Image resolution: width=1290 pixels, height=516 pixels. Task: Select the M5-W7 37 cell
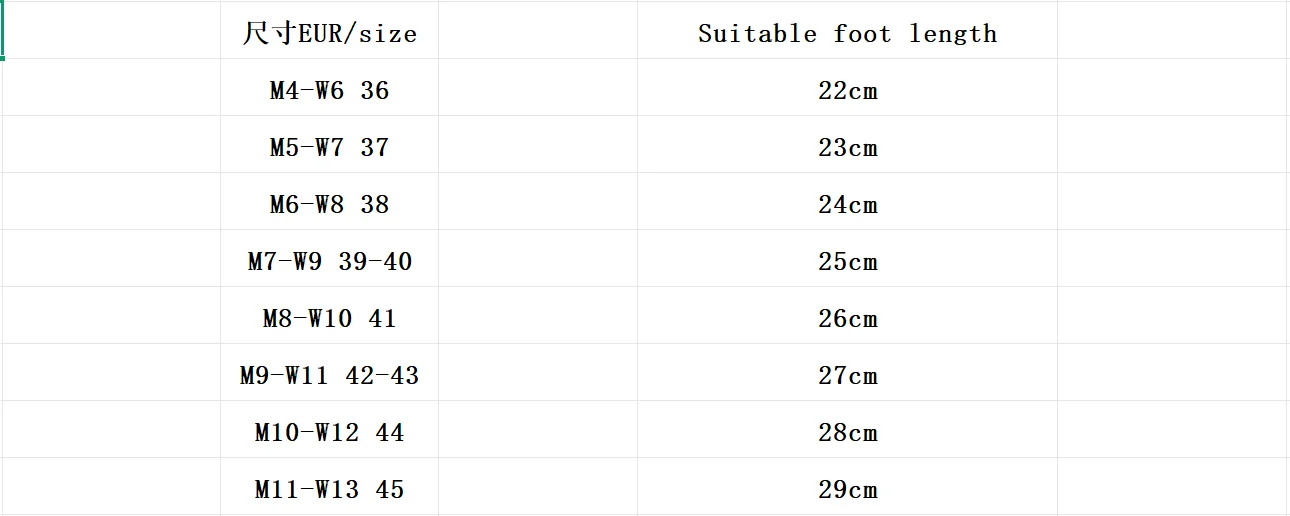pos(329,148)
